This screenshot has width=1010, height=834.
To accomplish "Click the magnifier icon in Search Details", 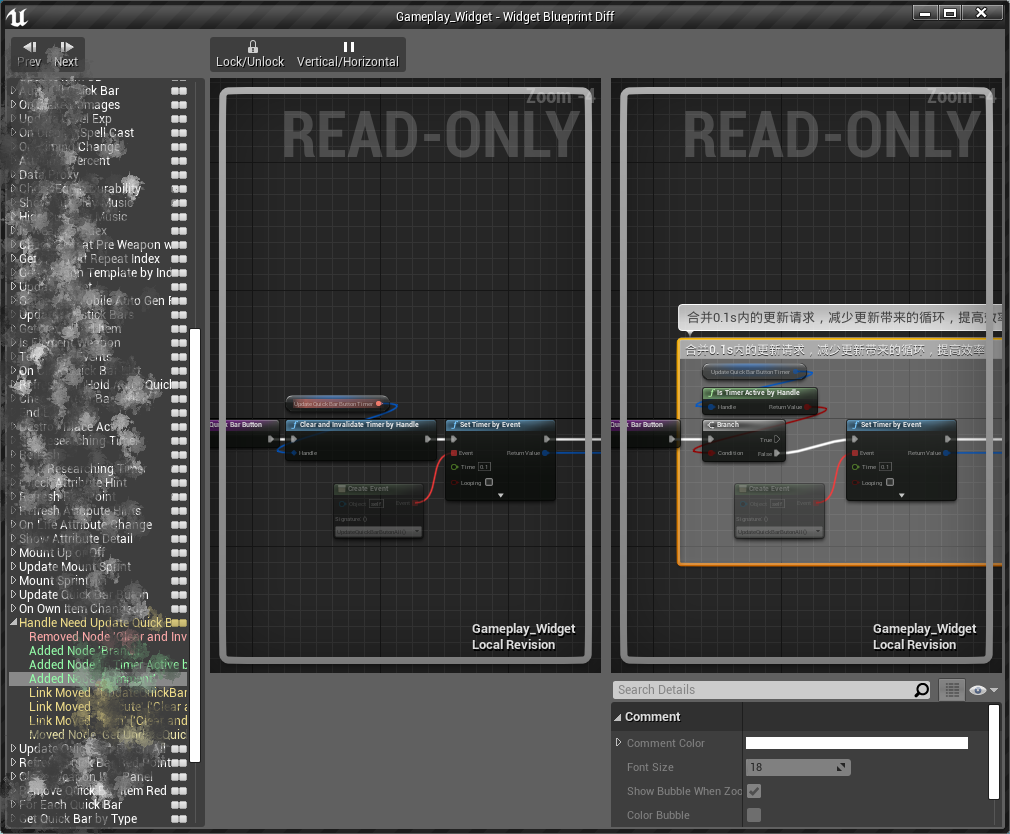I will tap(921, 690).
